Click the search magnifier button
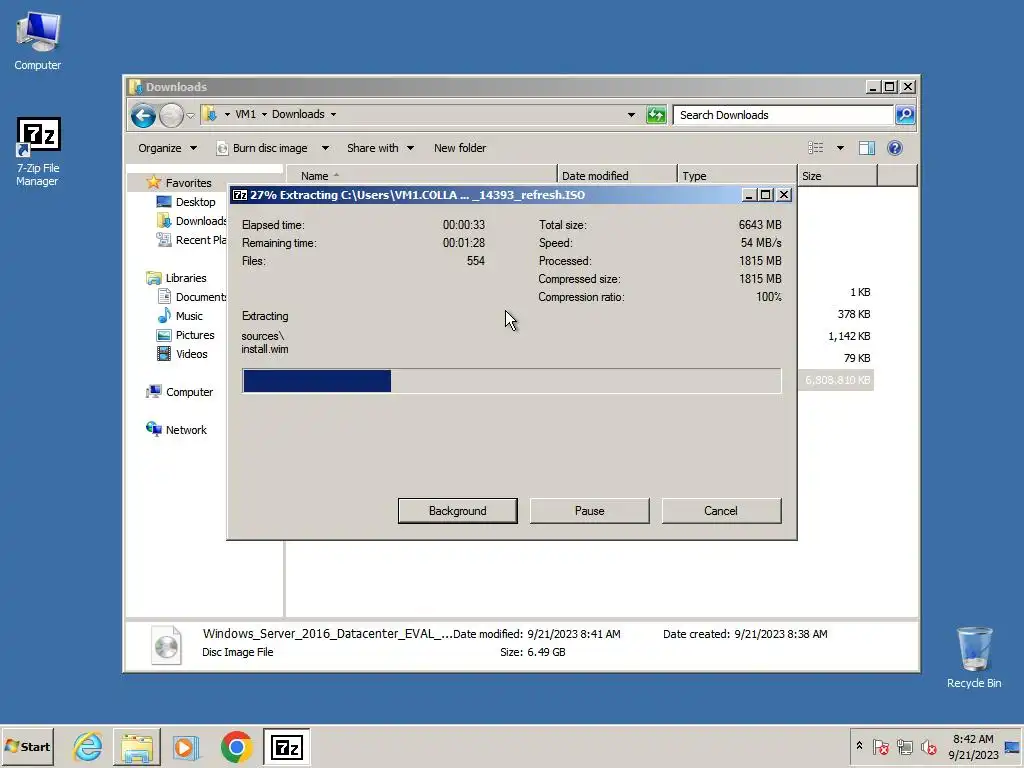This screenshot has height=768, width=1024. [904, 115]
